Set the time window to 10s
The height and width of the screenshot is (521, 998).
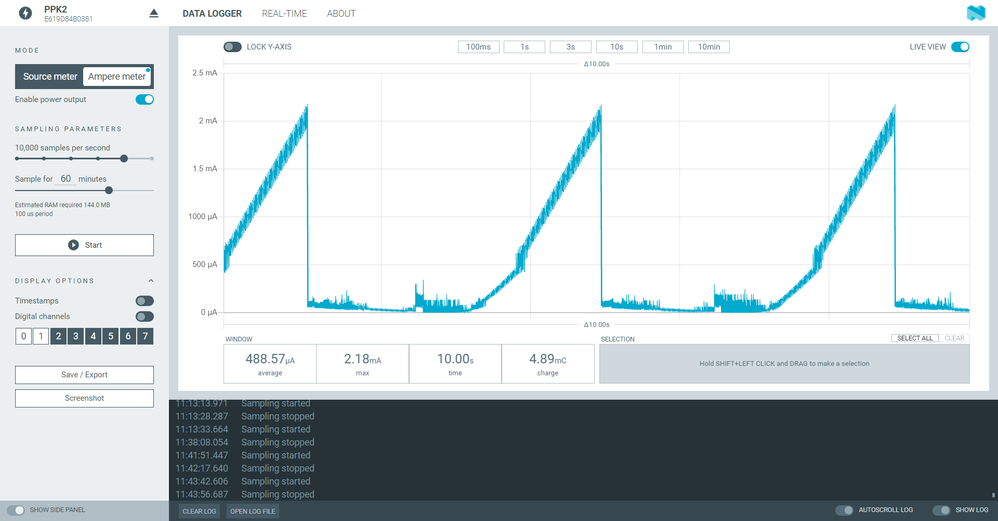pos(617,47)
